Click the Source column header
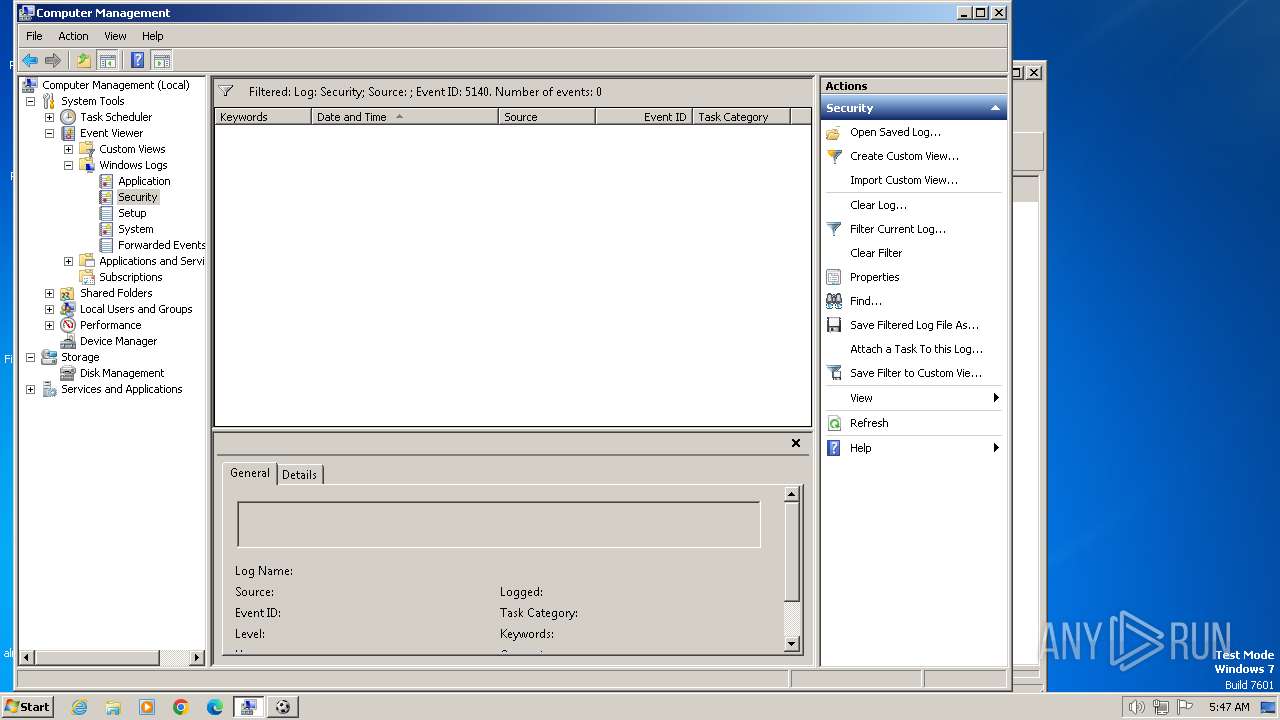 (546, 117)
